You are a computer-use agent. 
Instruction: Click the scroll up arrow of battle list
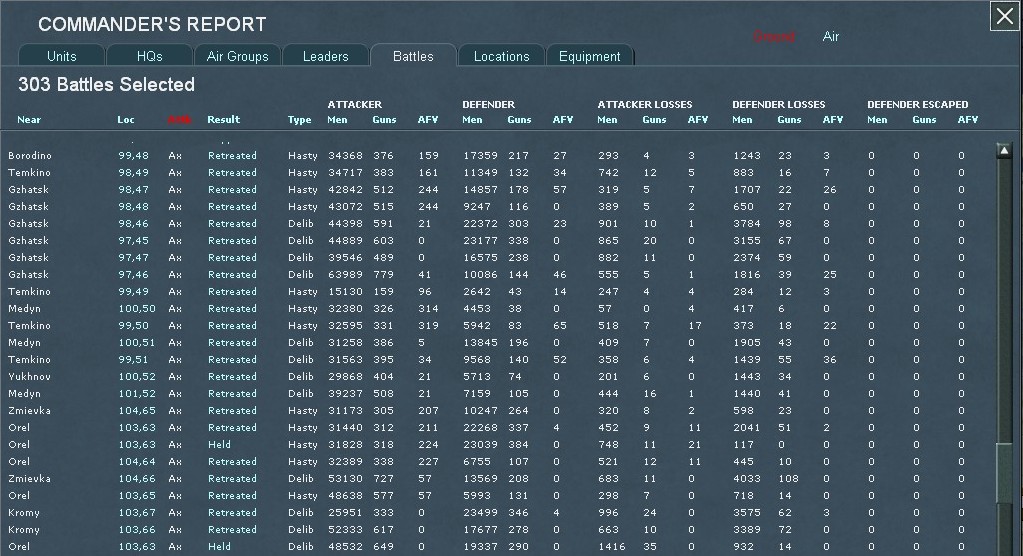[x=1003, y=151]
